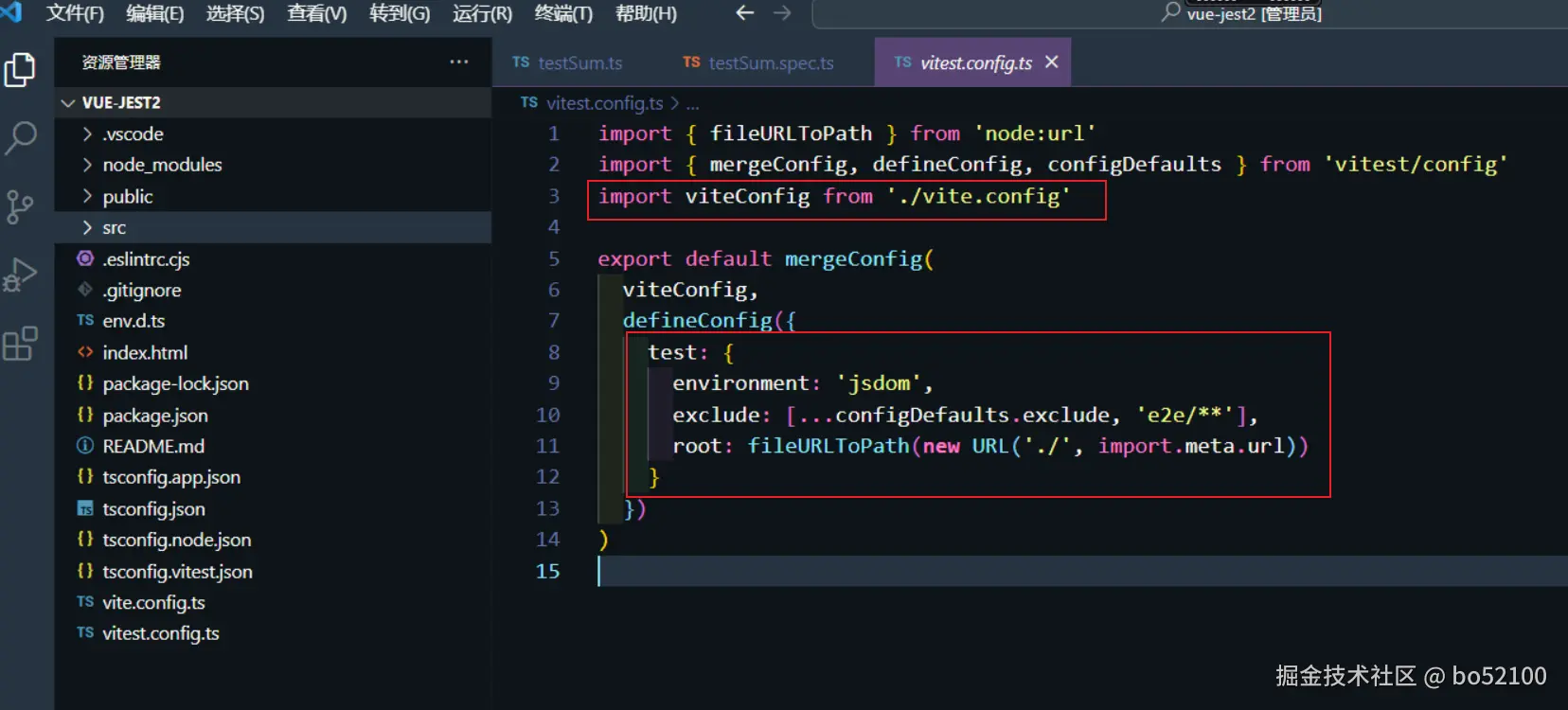Go back with the left arrow
1568x710 pixels.
[745, 13]
